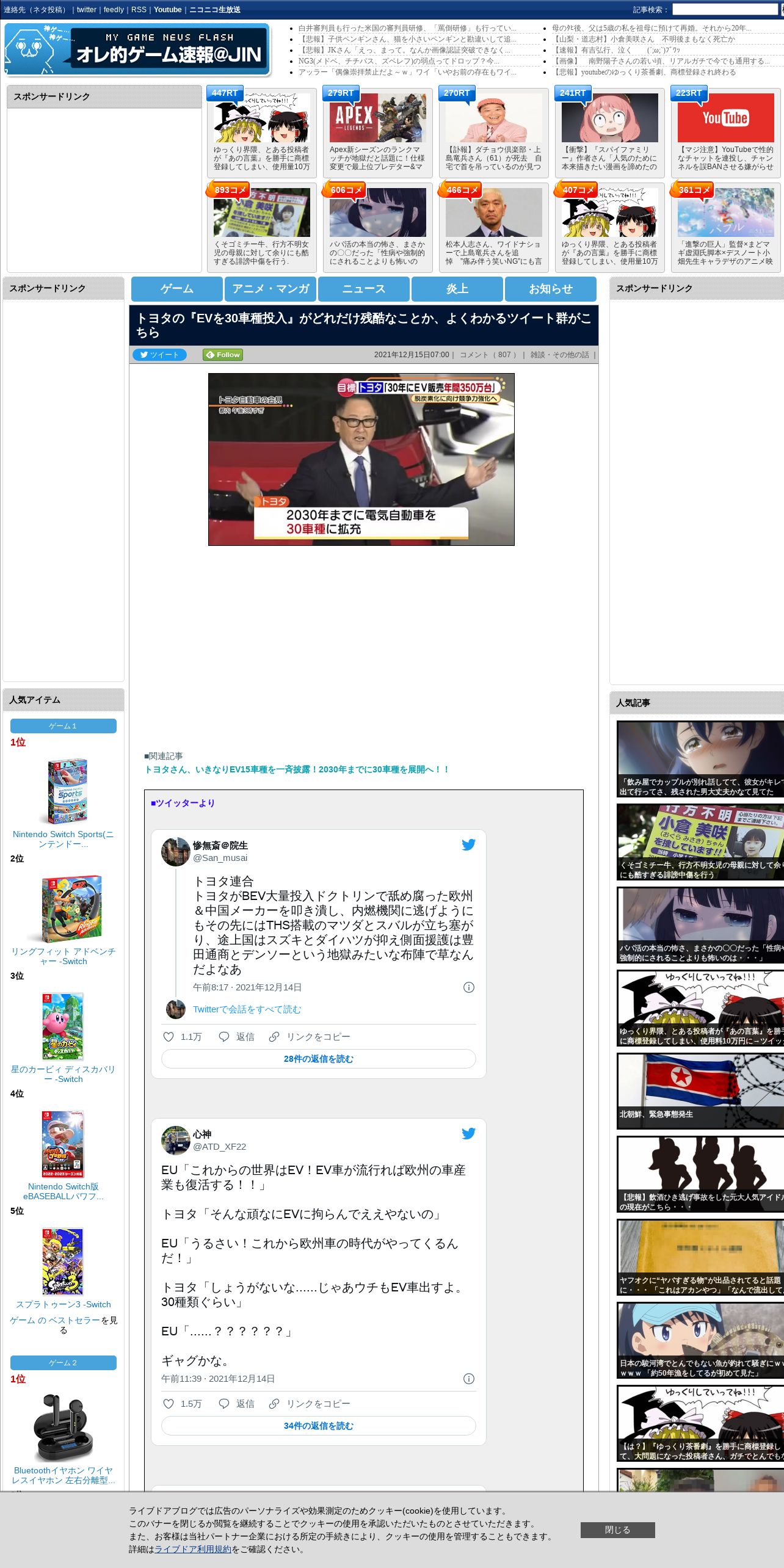The height and width of the screenshot is (1568, 784).
Task: Open the 606コメ パパ活 article thumbnail
Action: click(x=378, y=212)
